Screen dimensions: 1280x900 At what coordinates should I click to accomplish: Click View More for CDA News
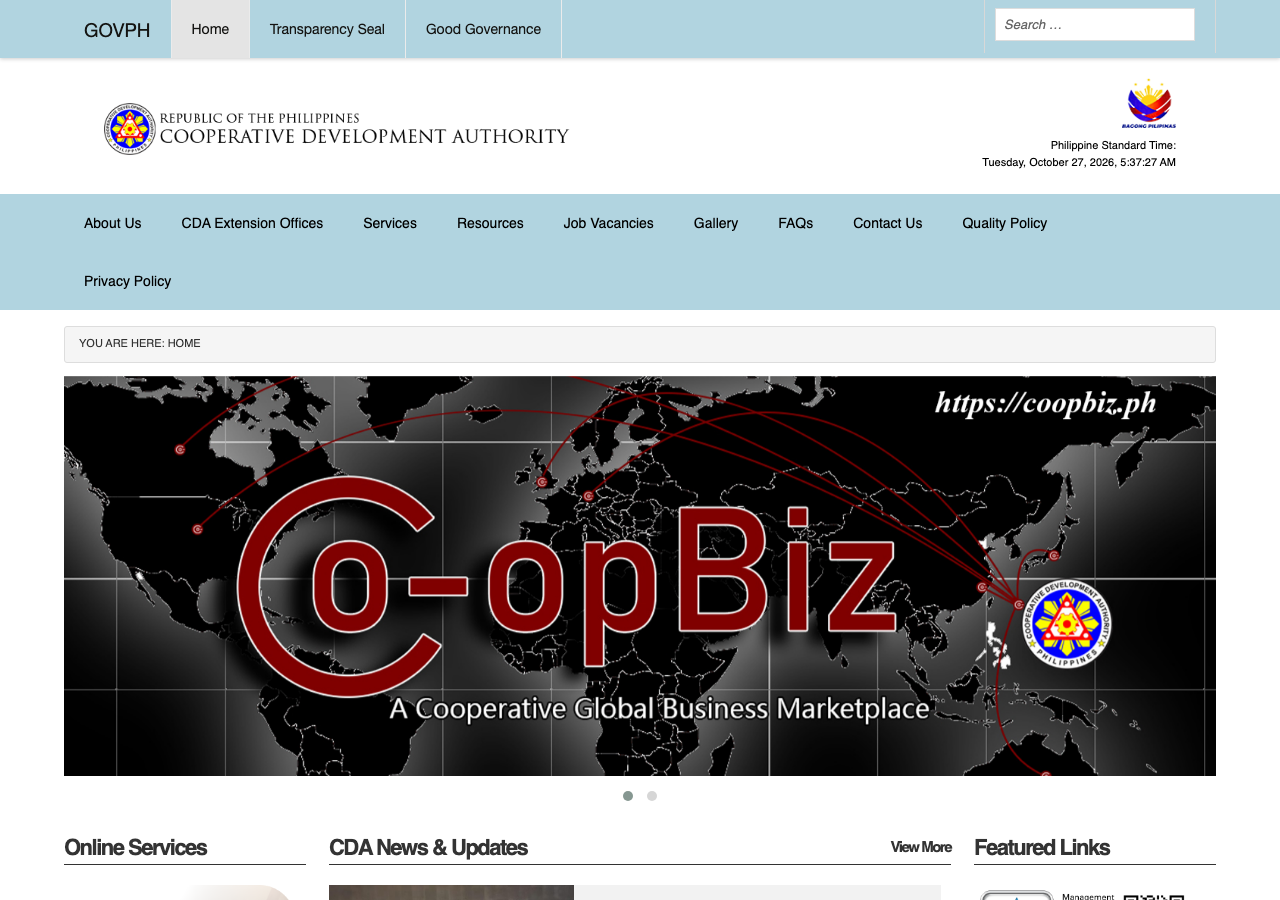[x=921, y=847]
